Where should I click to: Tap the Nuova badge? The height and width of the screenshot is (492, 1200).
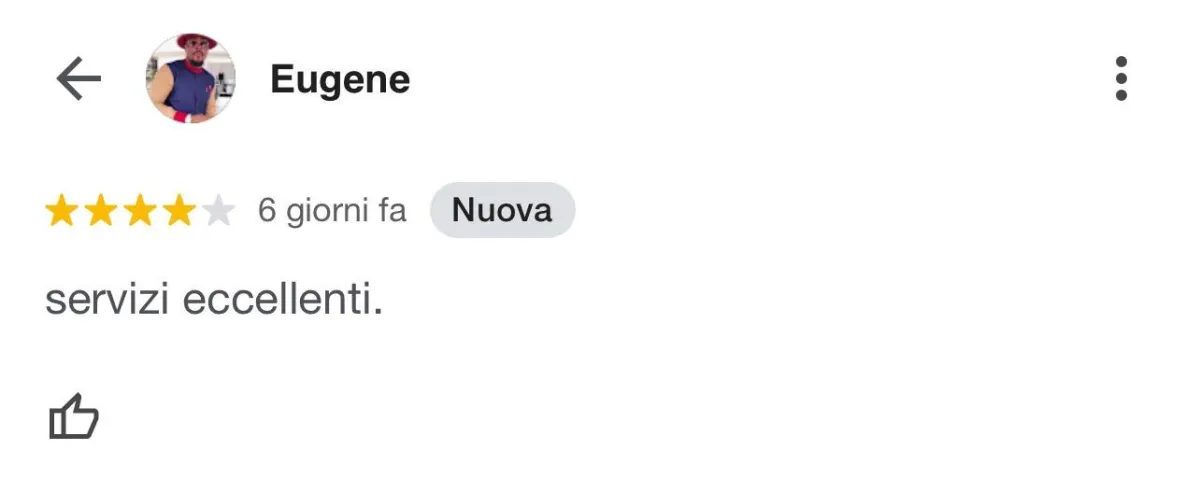[502, 210]
